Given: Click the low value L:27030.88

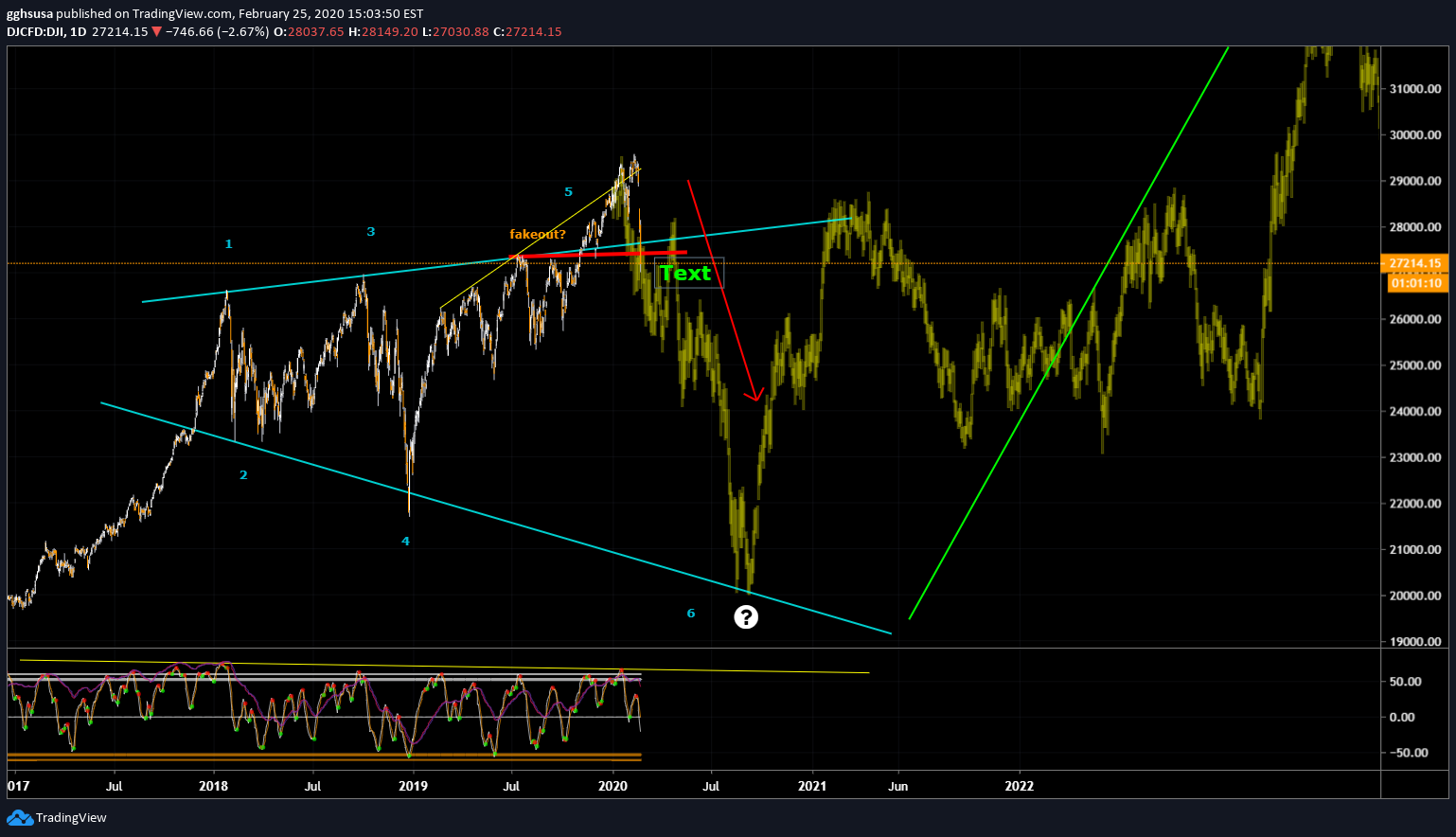Looking at the screenshot, I should click(455, 31).
